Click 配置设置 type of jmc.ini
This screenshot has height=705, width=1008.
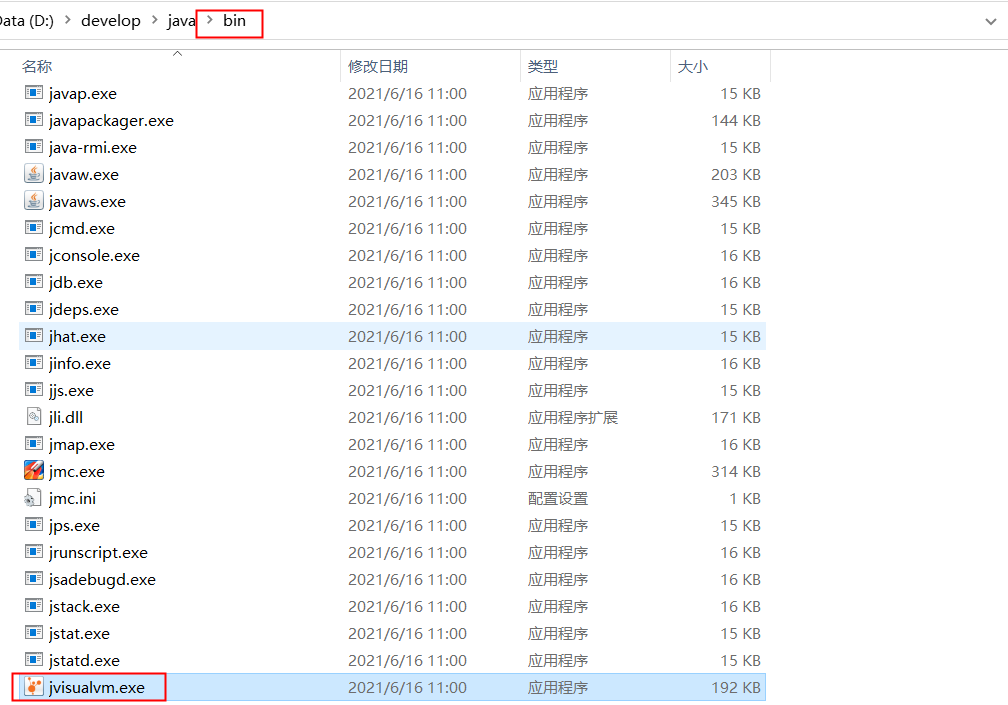click(x=558, y=499)
